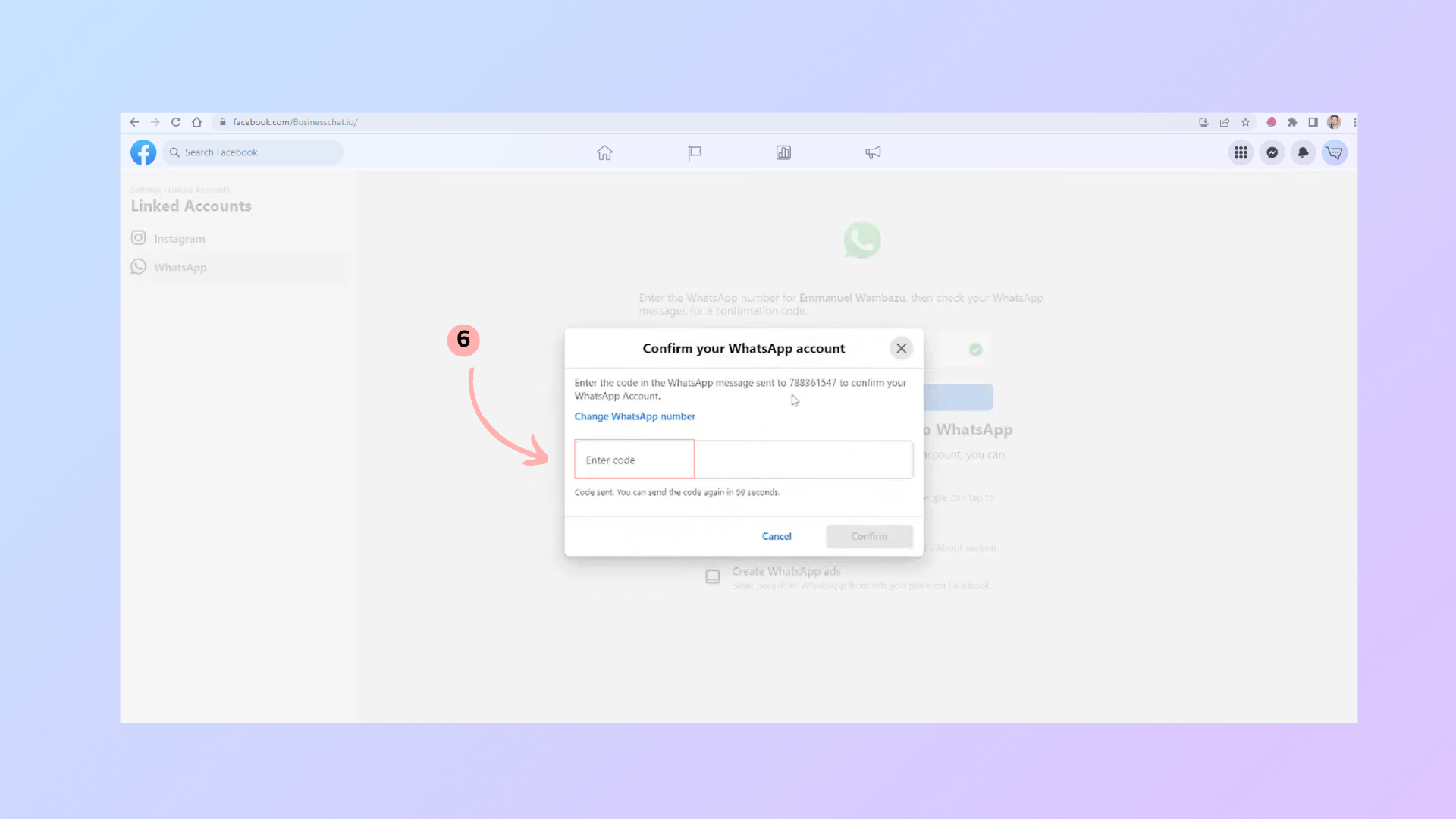Screen dimensions: 1456x819
Task: Open the Pages flag icon
Action: [694, 152]
